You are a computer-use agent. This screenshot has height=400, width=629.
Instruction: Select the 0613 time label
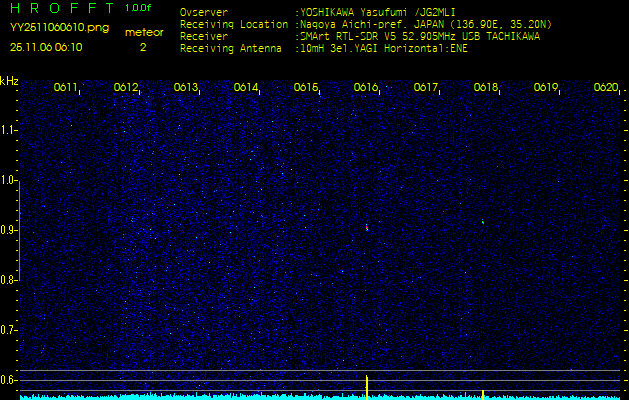click(x=186, y=88)
